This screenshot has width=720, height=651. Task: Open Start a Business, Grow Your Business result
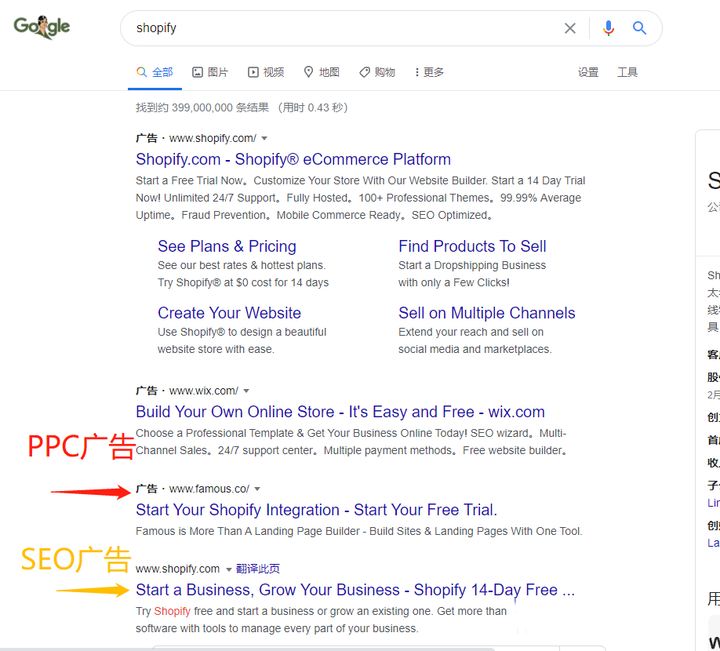[x=355, y=590]
